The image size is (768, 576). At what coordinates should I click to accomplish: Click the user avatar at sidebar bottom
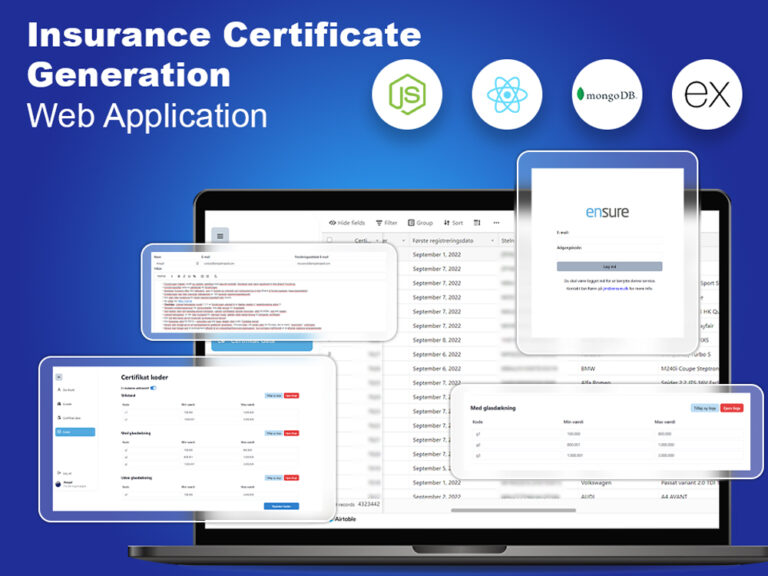58,484
